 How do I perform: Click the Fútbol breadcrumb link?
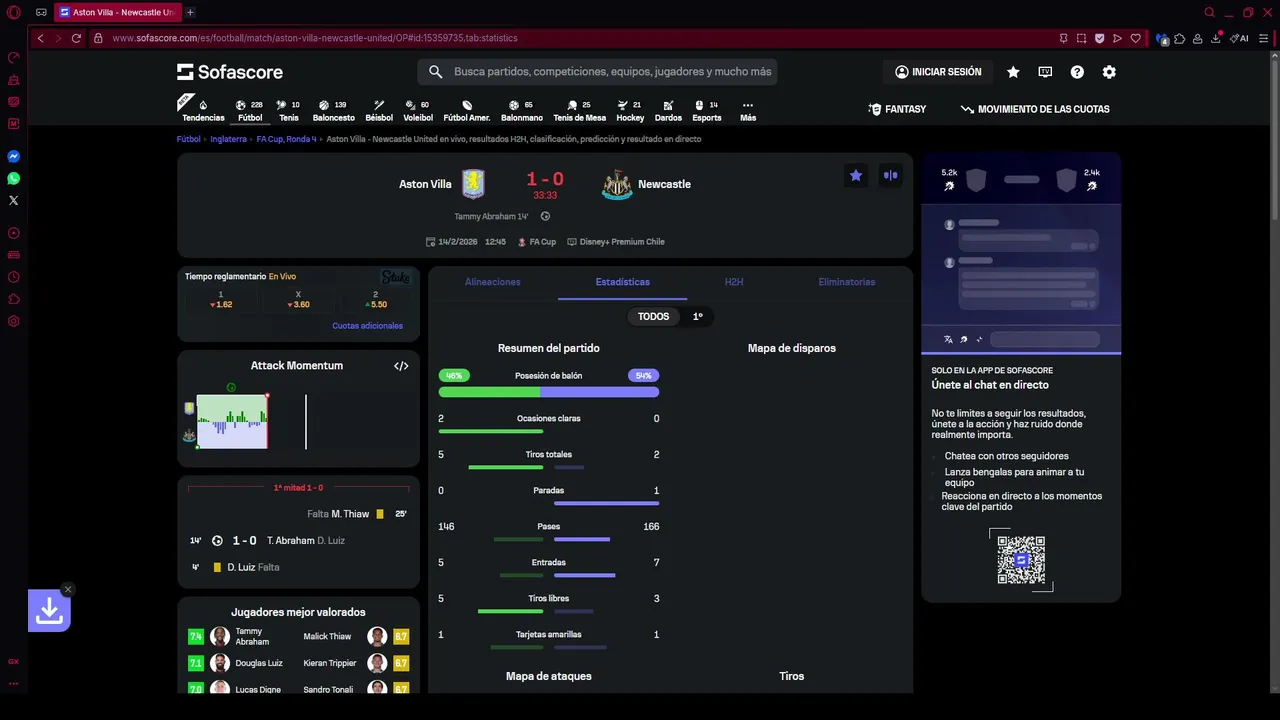pos(189,139)
